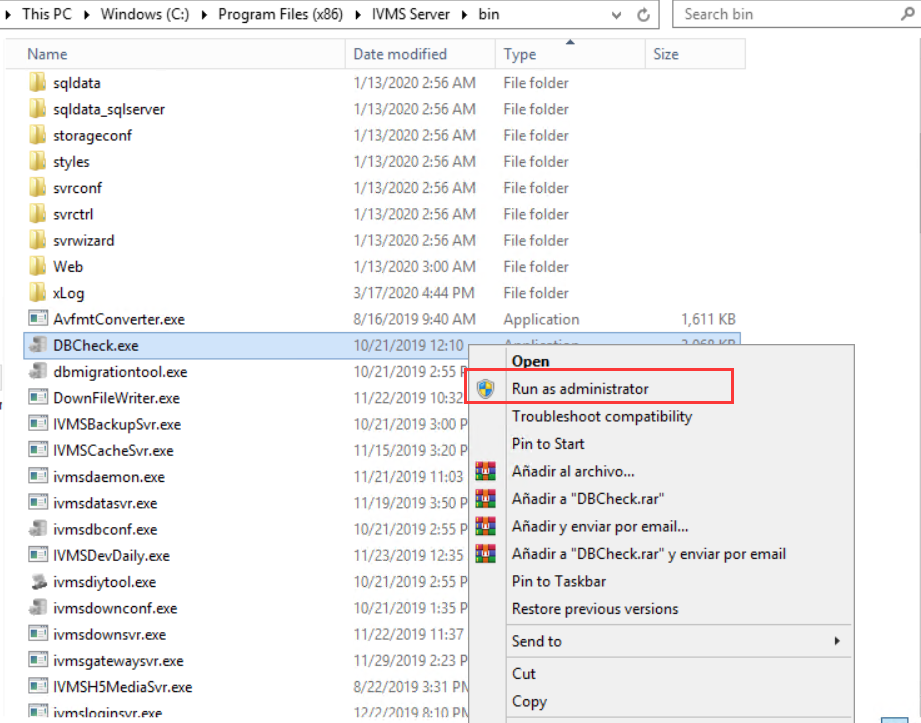Select the IVMSBackupSvr.exe icon

pyautogui.click(x=38, y=423)
